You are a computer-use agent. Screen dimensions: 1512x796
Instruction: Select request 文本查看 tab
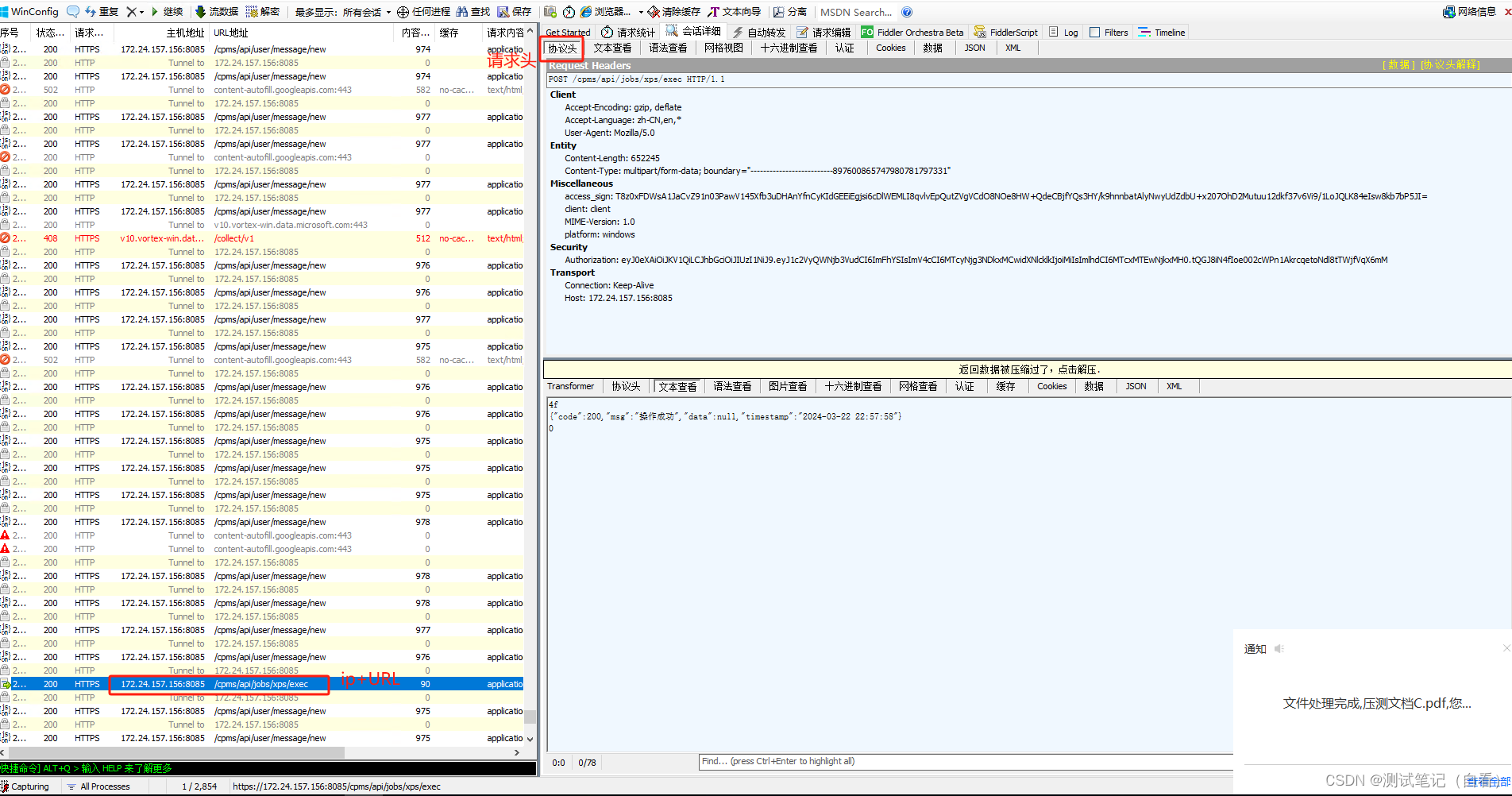click(612, 48)
